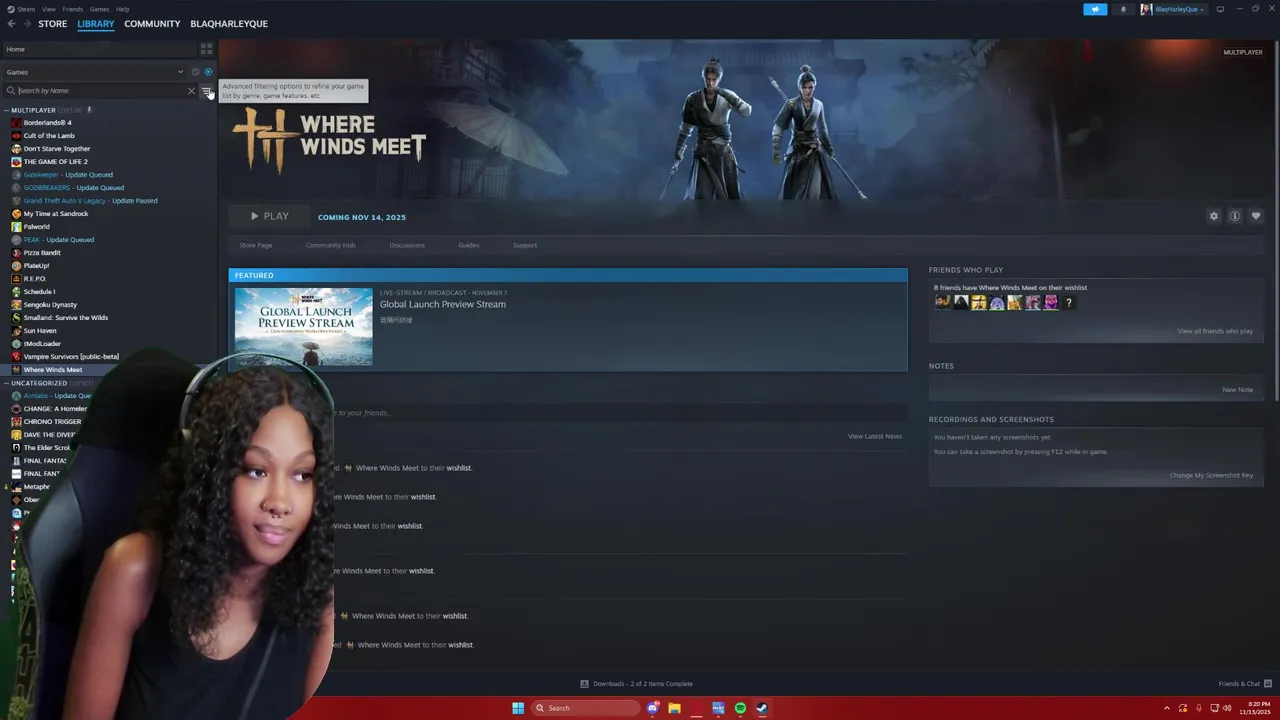Image resolution: width=1280 pixels, height=720 pixels.
Task: Select Schedule I game
Action: point(39,292)
